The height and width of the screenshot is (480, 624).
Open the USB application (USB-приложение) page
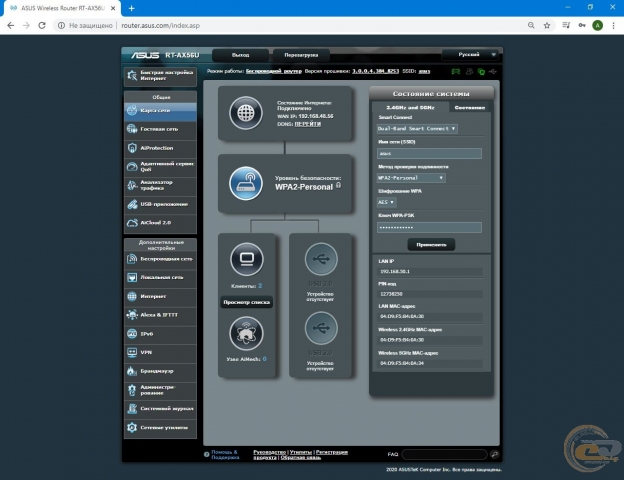pyautogui.click(x=160, y=204)
